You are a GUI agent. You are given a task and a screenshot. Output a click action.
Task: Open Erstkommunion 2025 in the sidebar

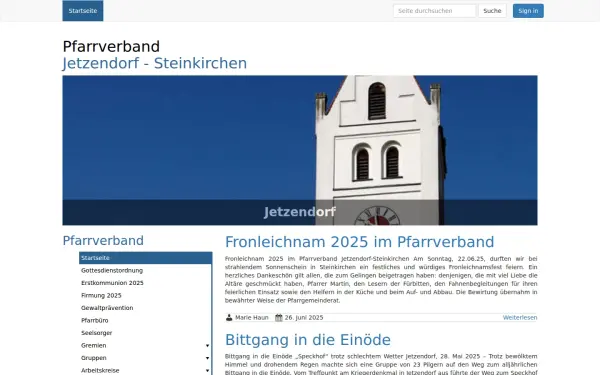tap(112, 283)
